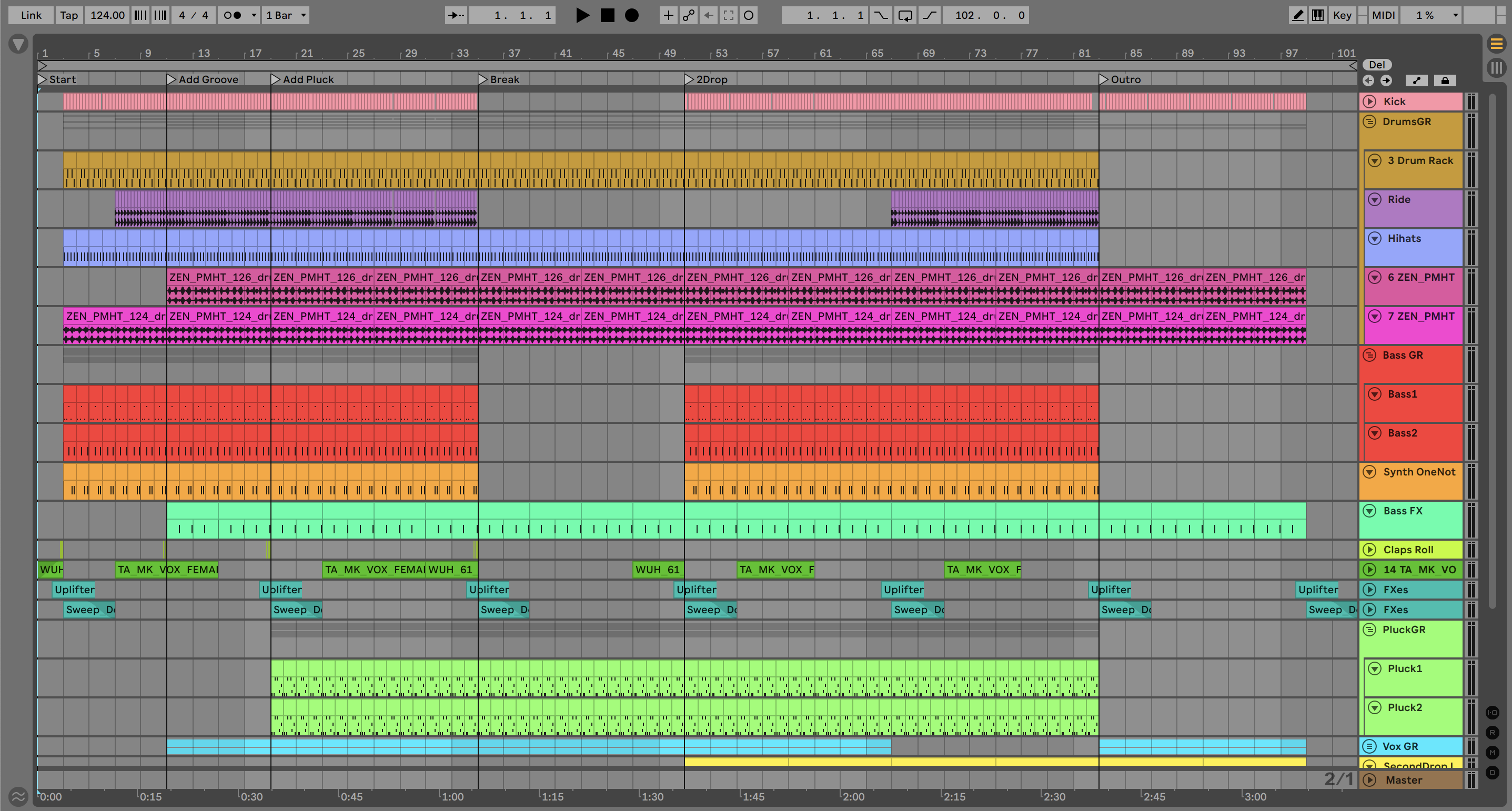This screenshot has width=1512, height=811.
Task: Enable MIDI Map Mode
Action: 1383,15
